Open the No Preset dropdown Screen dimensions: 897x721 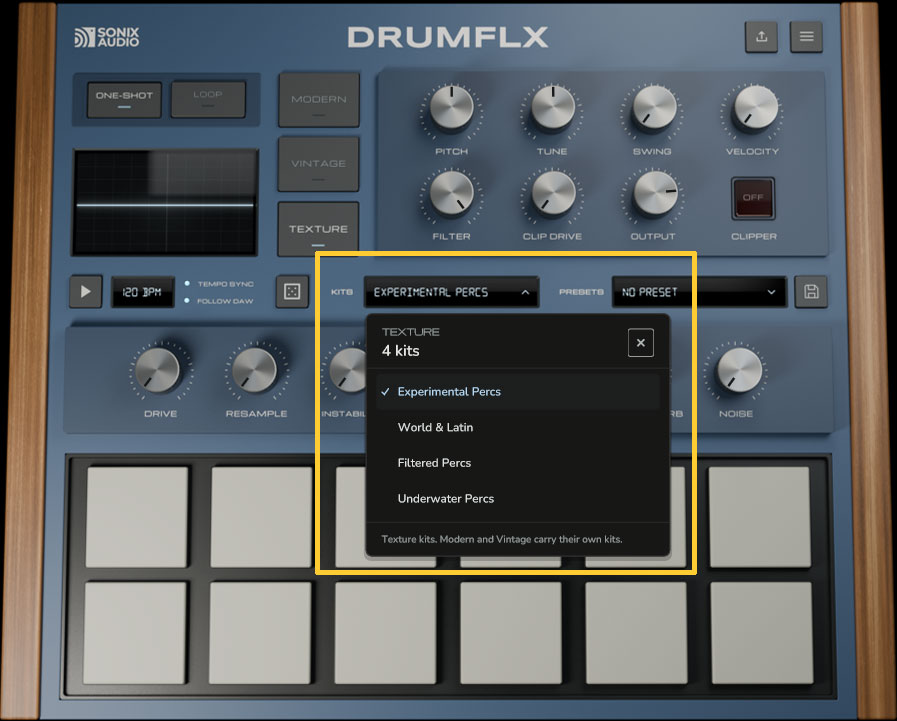699,292
